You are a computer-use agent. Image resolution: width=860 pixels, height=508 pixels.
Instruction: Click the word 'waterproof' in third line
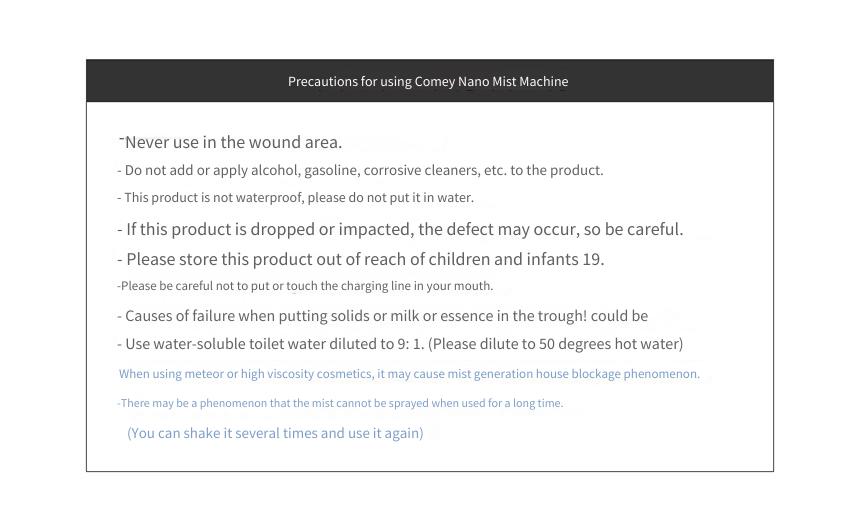tap(269, 197)
